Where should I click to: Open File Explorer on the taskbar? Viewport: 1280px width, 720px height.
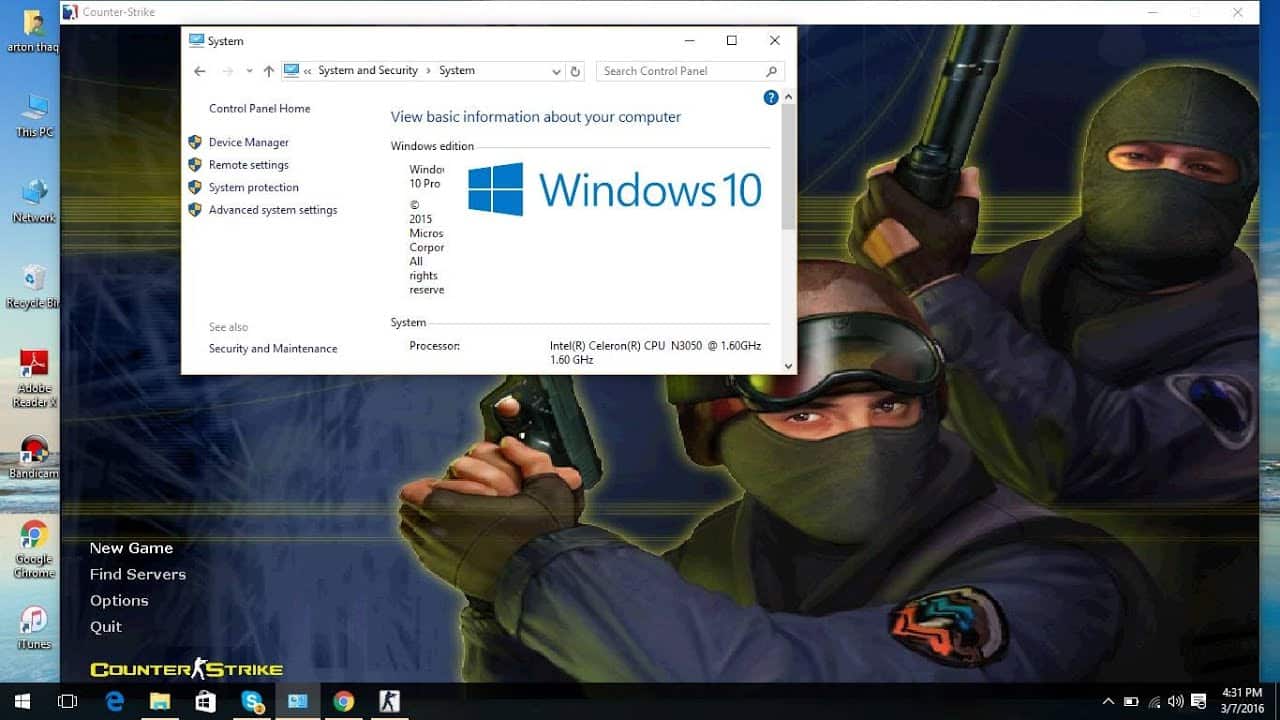(159, 701)
